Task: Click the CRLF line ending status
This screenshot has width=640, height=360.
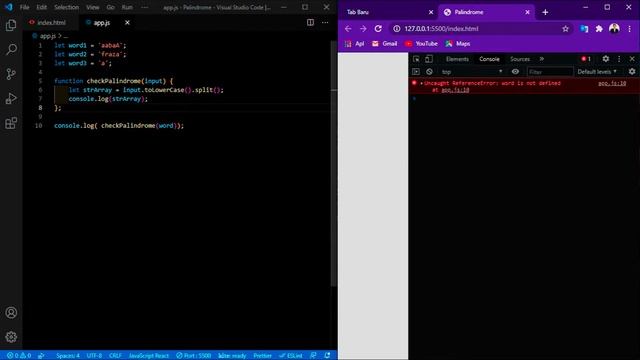Action: 115,356
